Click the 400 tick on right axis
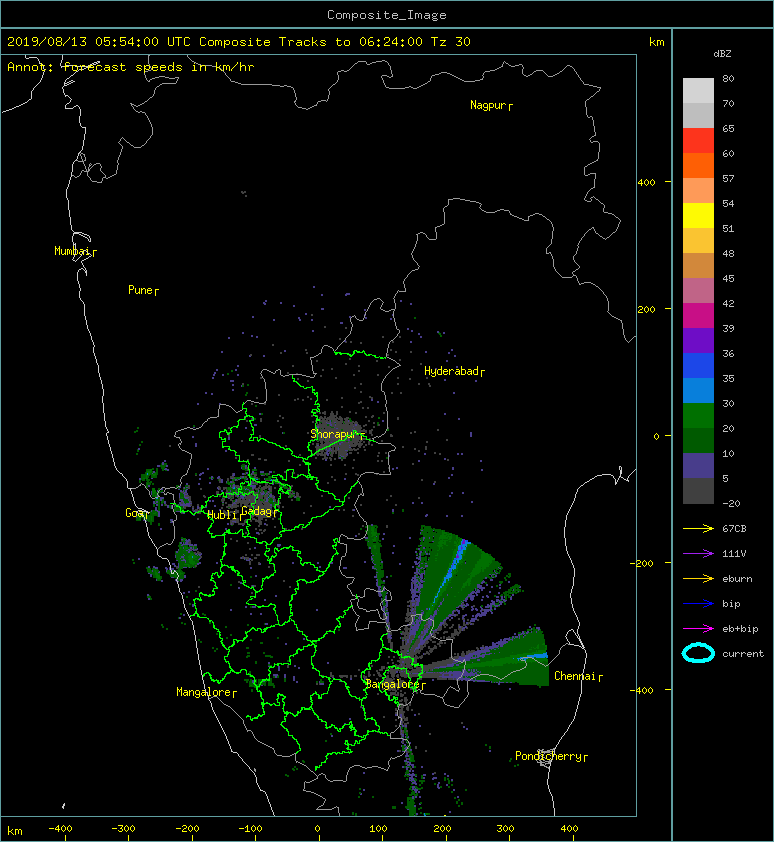Screen dimensions: 774x842 647,183
